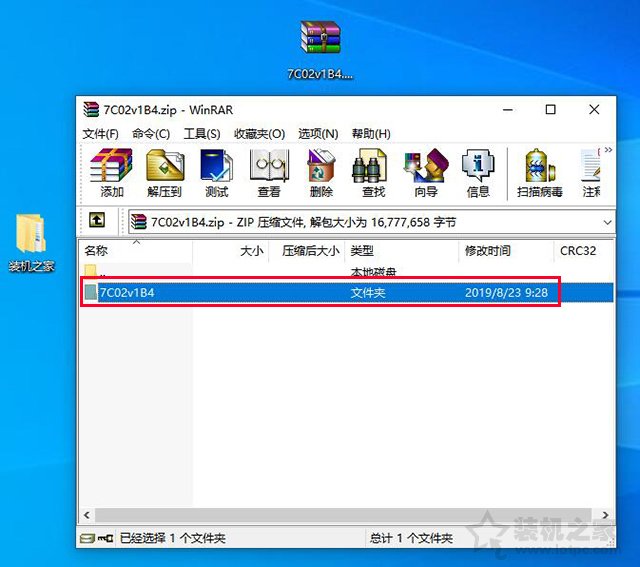Sort by the 压缩后大小 column header
Viewport: 640px width, 567px height.
(307, 251)
